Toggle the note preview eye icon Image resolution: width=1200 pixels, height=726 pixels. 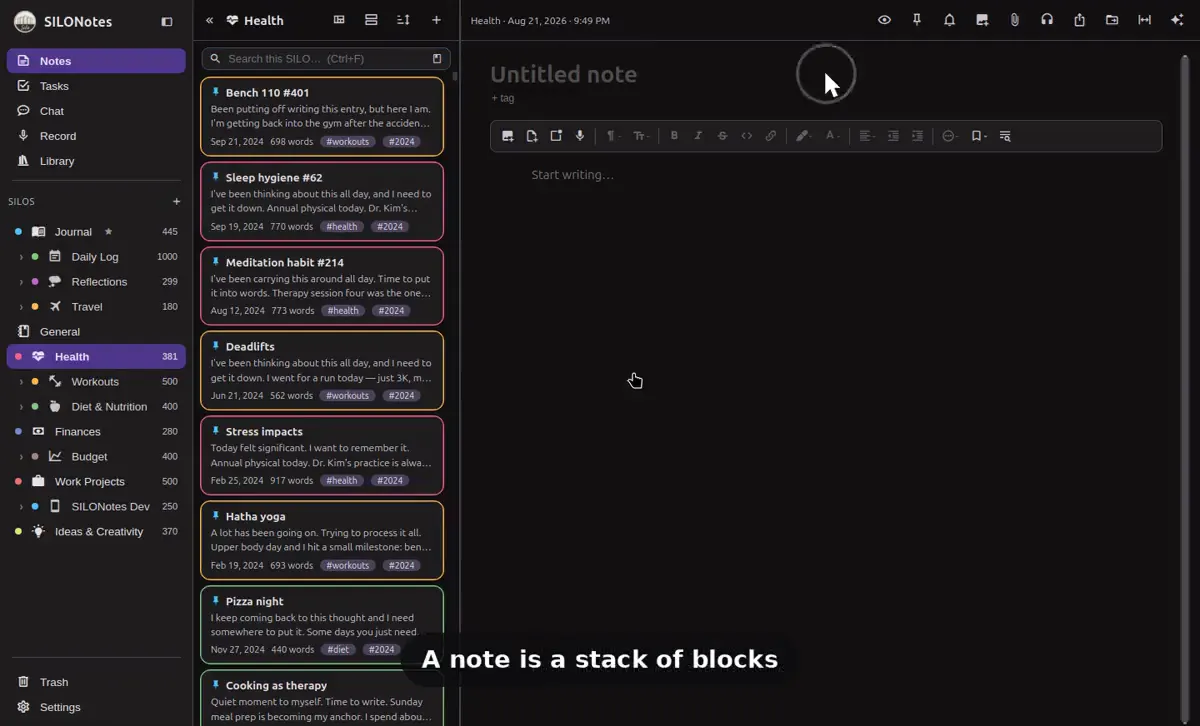pyautogui.click(x=884, y=20)
